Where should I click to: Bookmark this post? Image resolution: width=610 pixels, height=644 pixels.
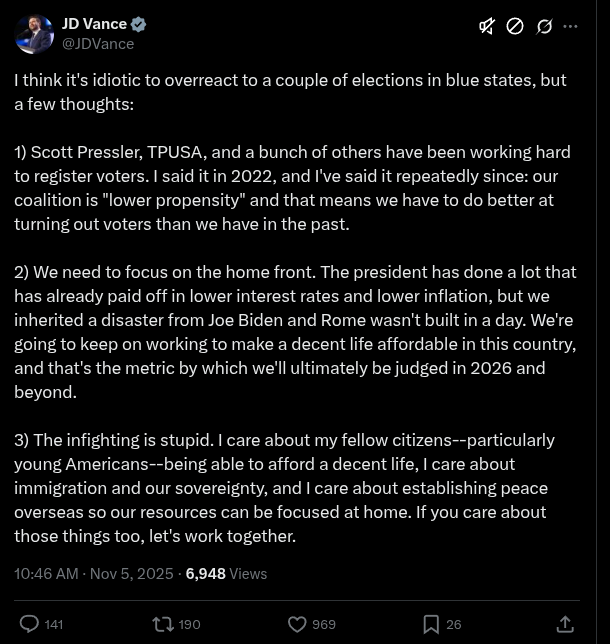431,624
